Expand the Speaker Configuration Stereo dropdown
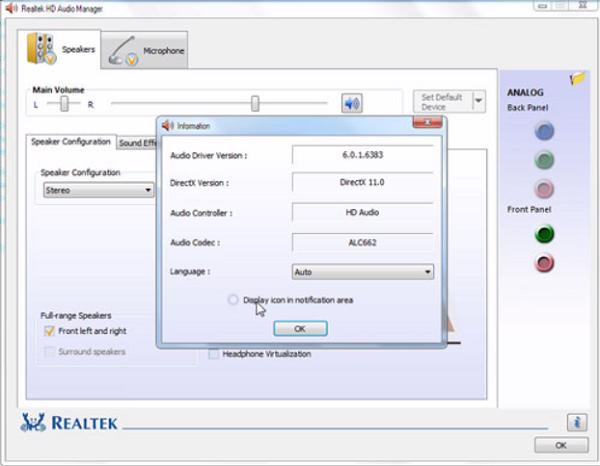 coord(98,190)
